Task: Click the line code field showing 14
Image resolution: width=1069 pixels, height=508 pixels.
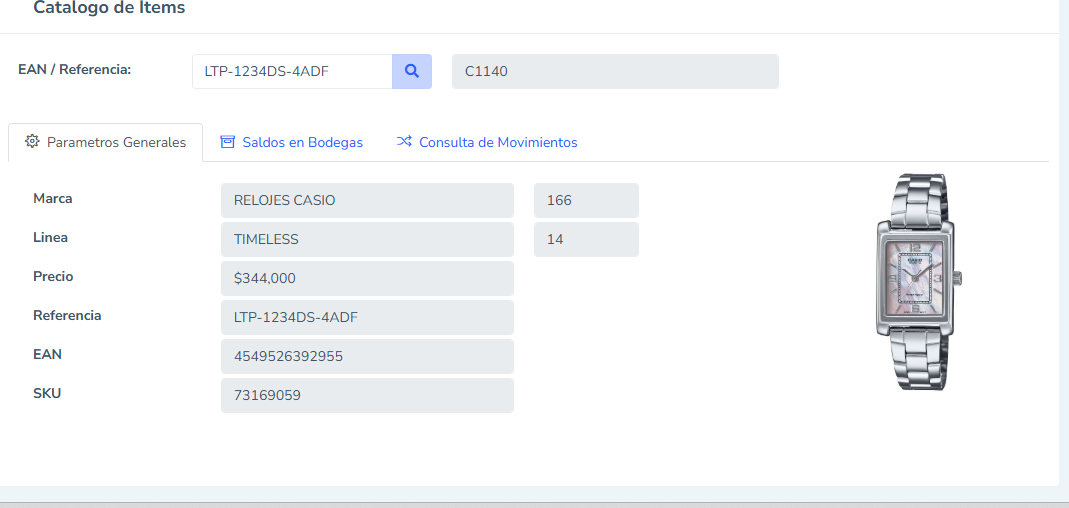Action: click(x=585, y=239)
